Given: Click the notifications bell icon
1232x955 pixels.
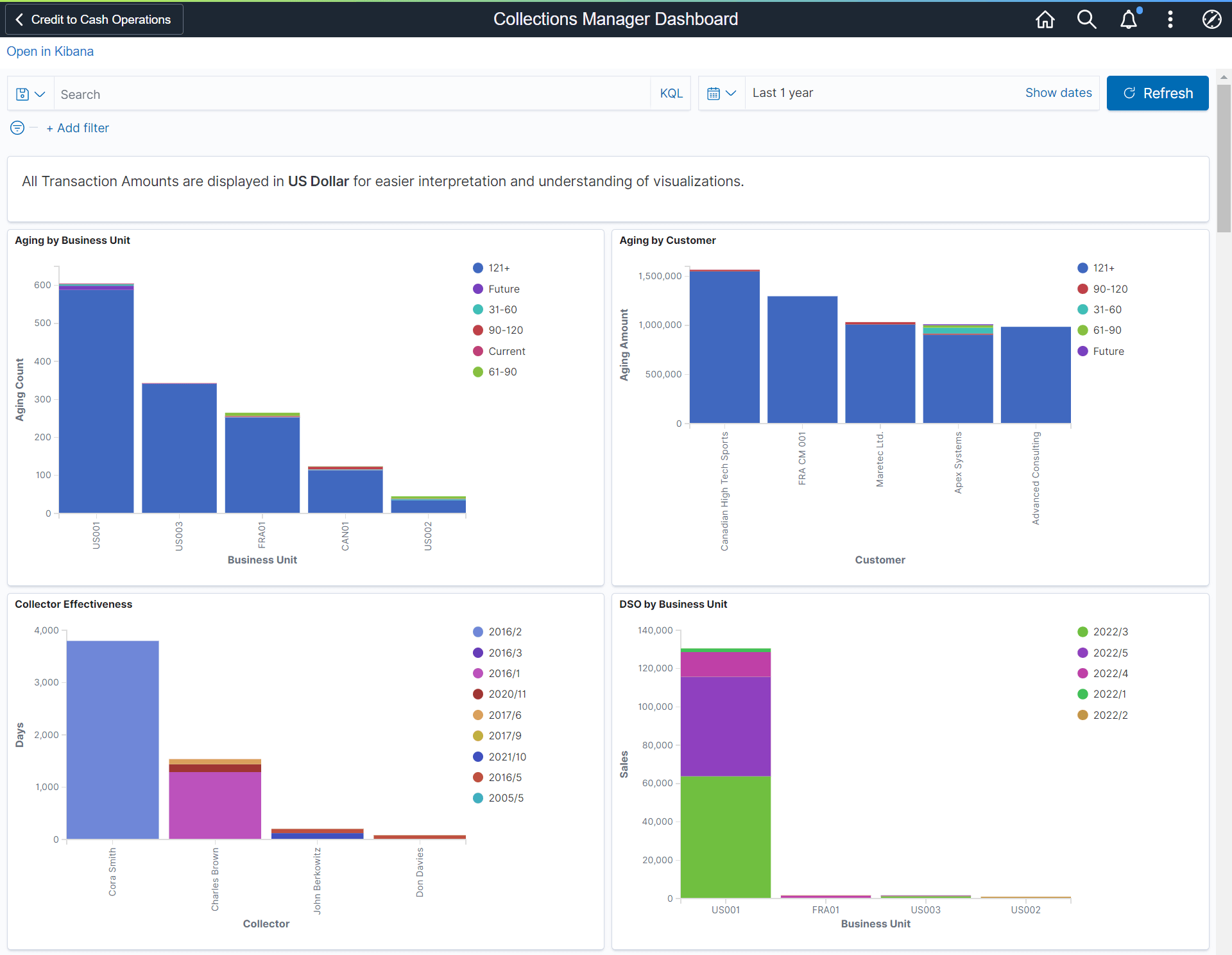Looking at the screenshot, I should click(x=1129, y=19).
